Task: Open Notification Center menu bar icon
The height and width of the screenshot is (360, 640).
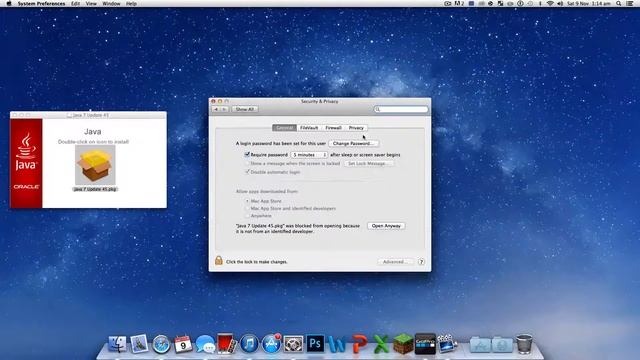Action: [630, 3]
